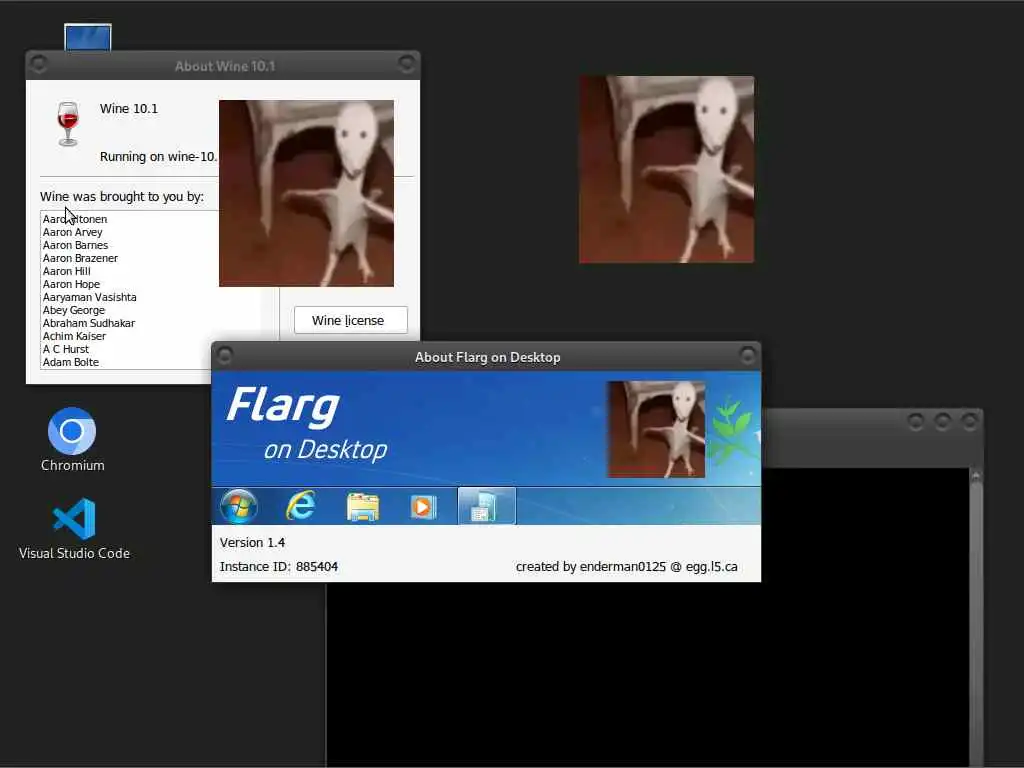Click the About Wine 10.1 title bar text
The height and width of the screenshot is (768, 1024).
pos(225,66)
